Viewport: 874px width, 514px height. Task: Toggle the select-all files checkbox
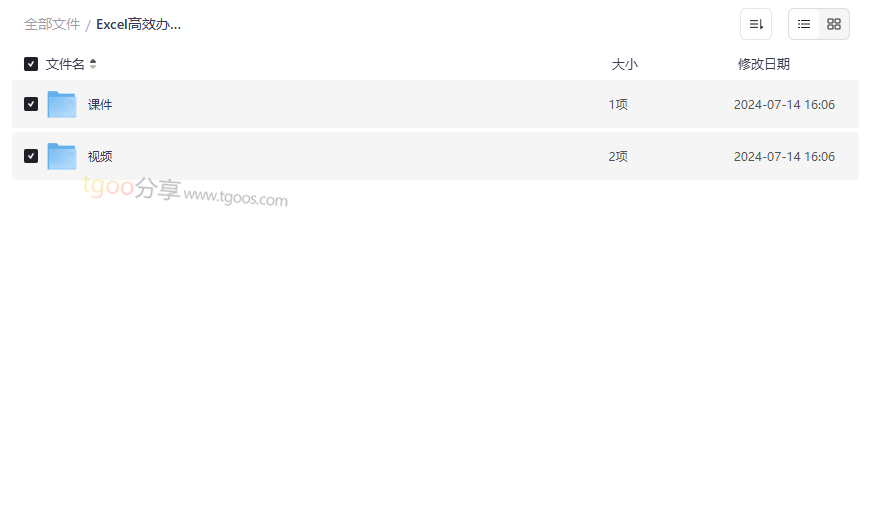click(x=31, y=64)
